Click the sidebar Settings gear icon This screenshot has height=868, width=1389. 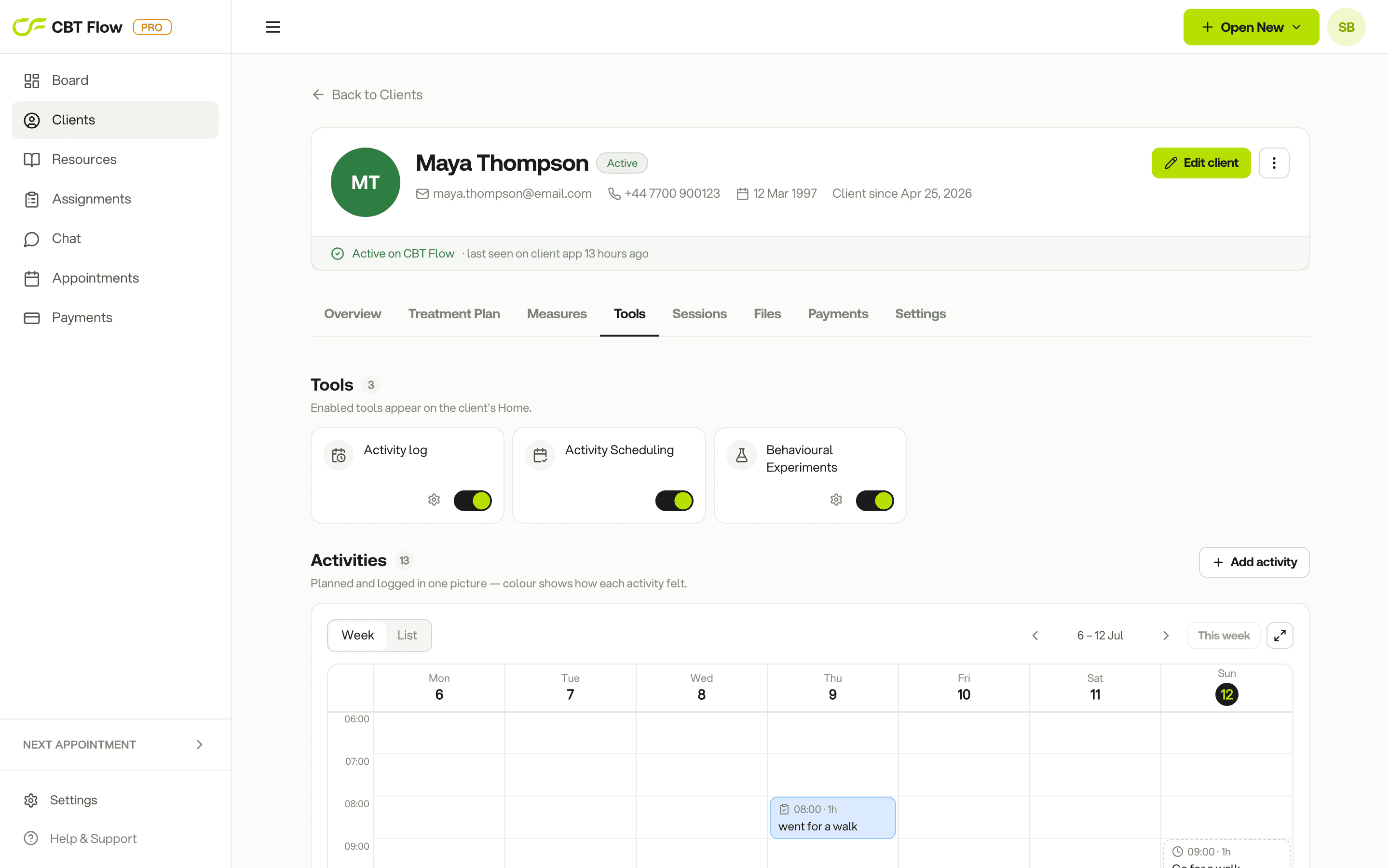coord(31,800)
